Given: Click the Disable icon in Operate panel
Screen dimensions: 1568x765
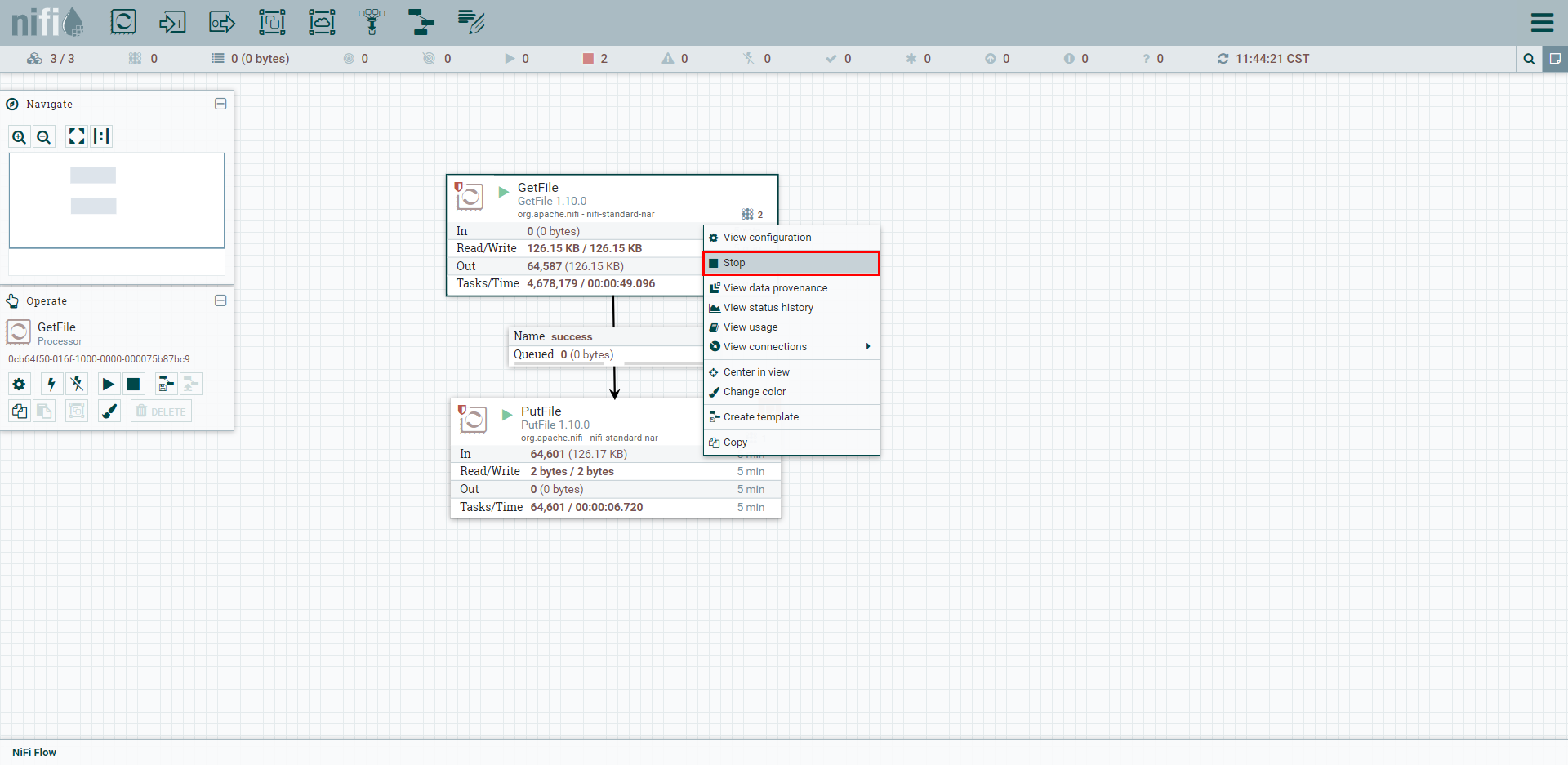Looking at the screenshot, I should pyautogui.click(x=77, y=384).
